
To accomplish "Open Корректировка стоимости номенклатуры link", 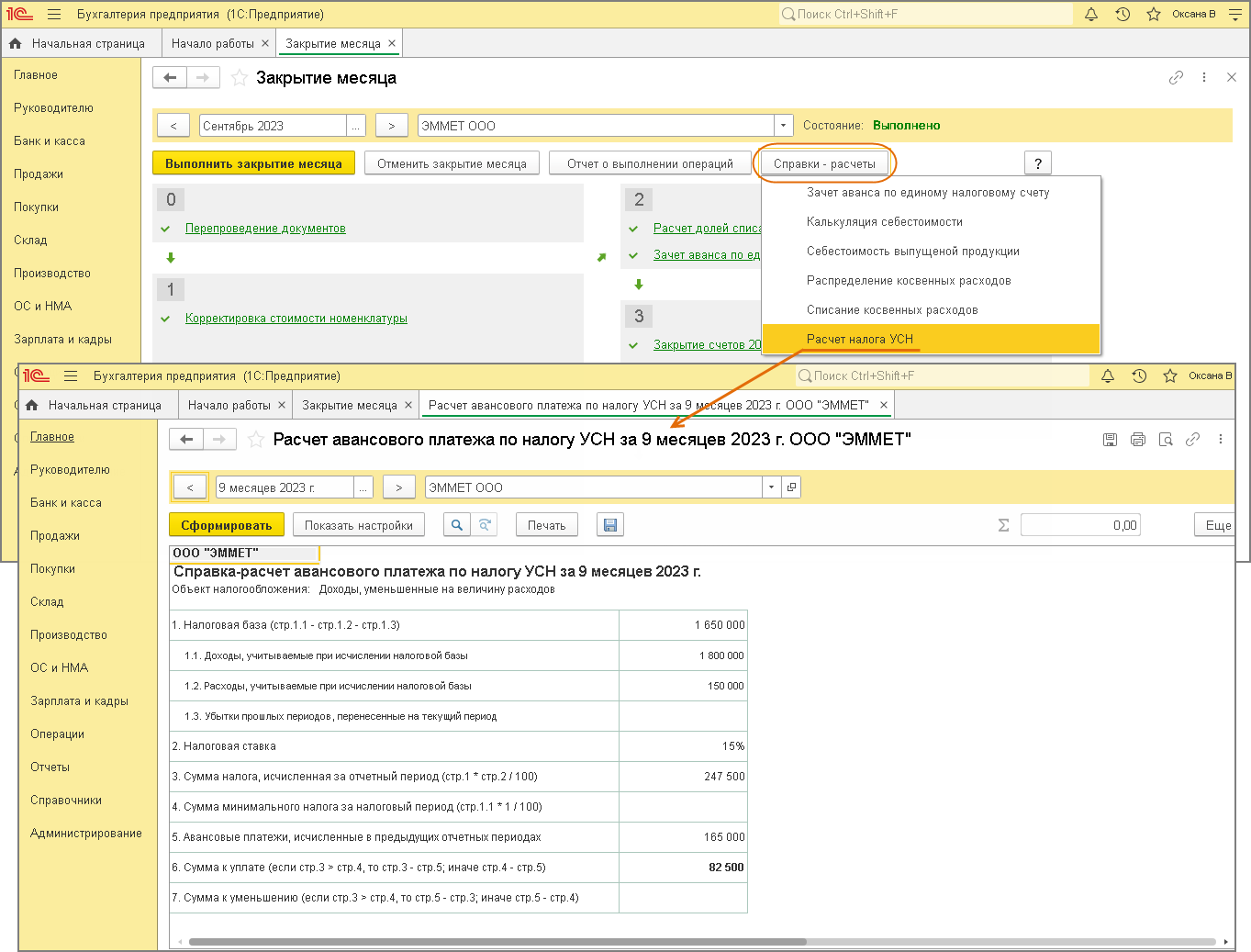I will tap(296, 318).
